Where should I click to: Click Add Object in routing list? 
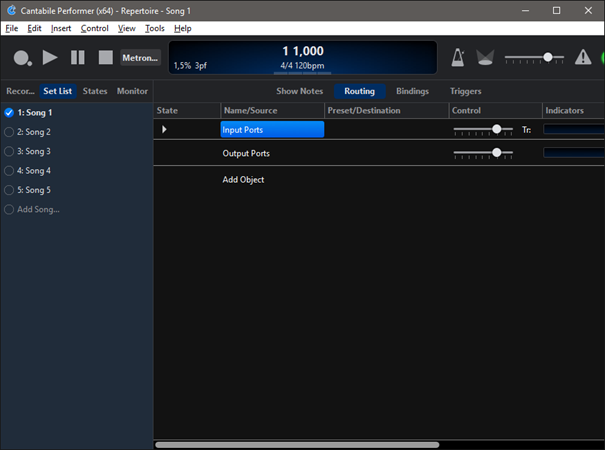pyautogui.click(x=243, y=179)
